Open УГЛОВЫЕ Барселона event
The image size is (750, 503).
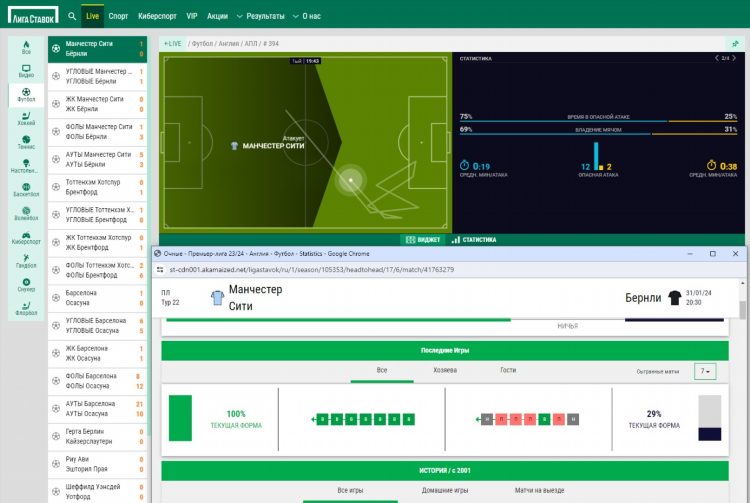[x=98, y=326]
